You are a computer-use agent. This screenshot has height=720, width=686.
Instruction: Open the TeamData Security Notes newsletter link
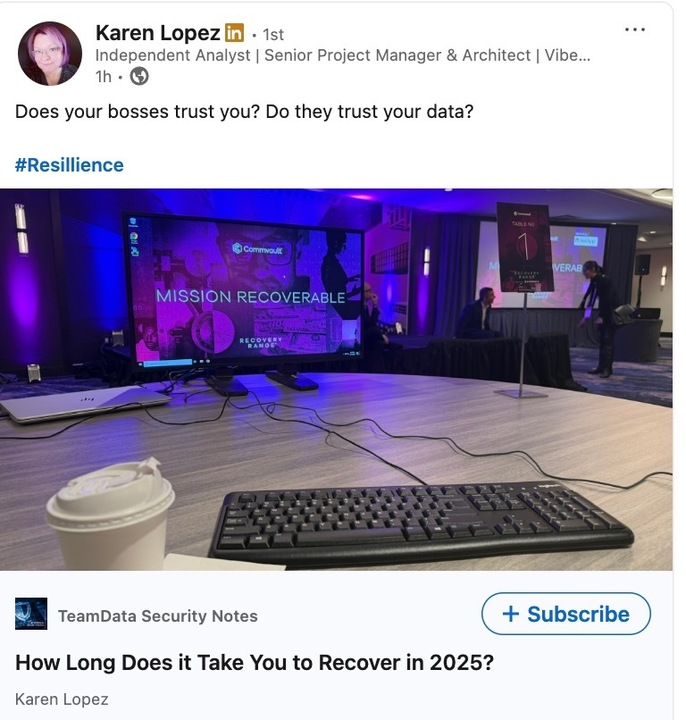tap(157, 616)
